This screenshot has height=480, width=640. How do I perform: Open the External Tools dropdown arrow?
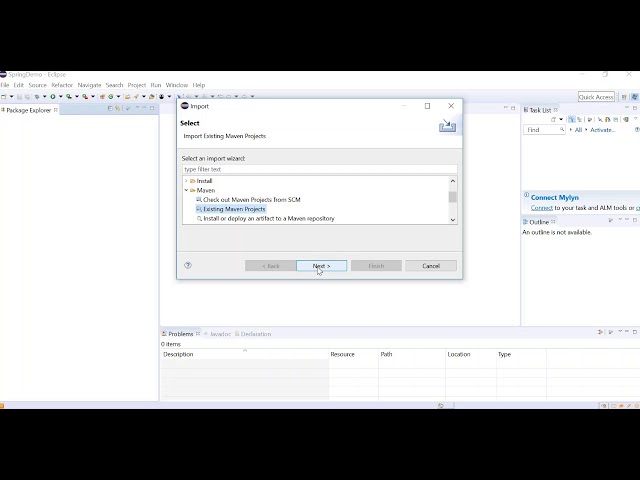(93, 97)
